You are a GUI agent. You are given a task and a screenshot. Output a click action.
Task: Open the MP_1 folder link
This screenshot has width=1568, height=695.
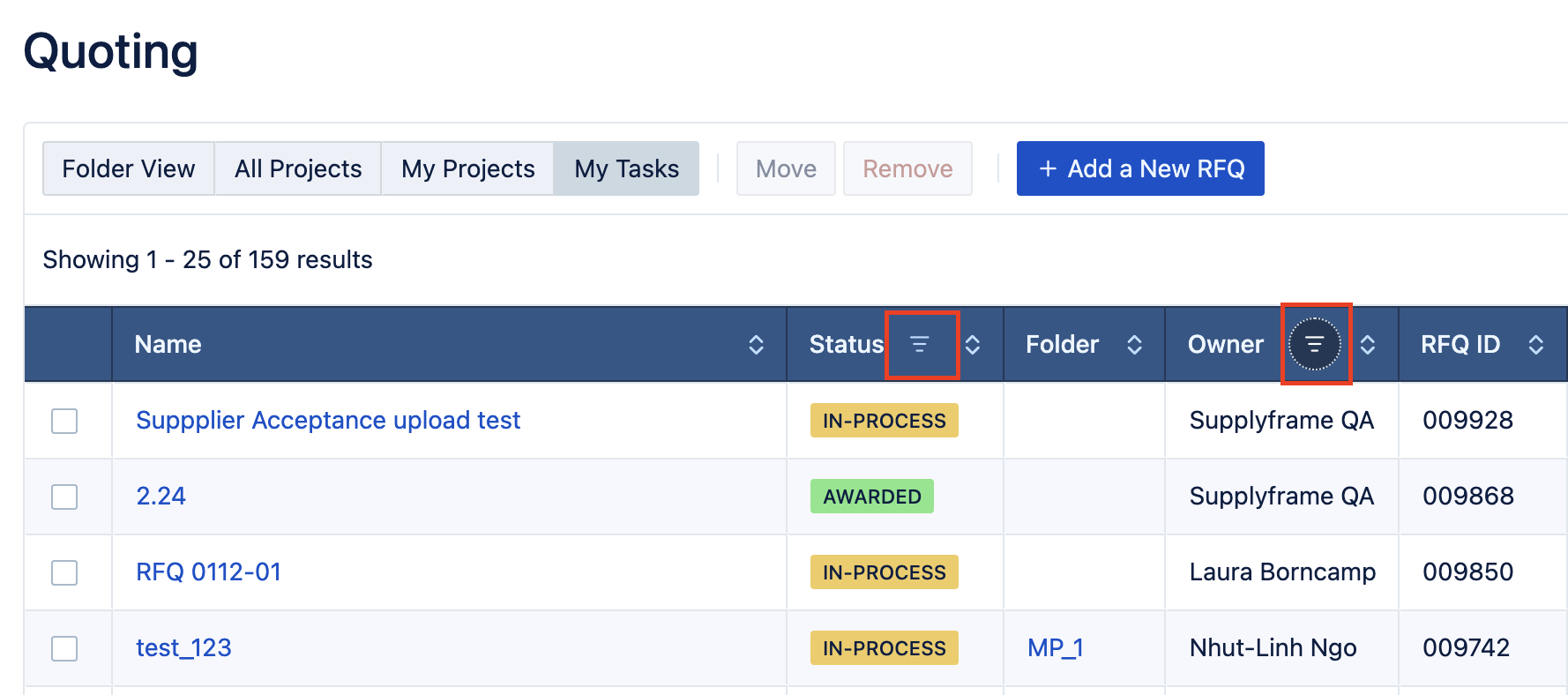click(x=1055, y=648)
